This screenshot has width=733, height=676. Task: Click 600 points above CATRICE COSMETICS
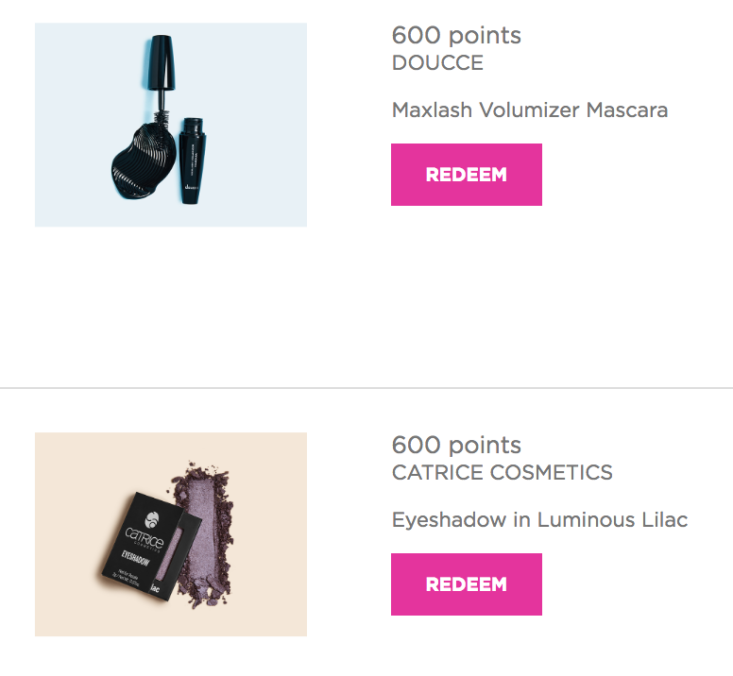(x=456, y=445)
